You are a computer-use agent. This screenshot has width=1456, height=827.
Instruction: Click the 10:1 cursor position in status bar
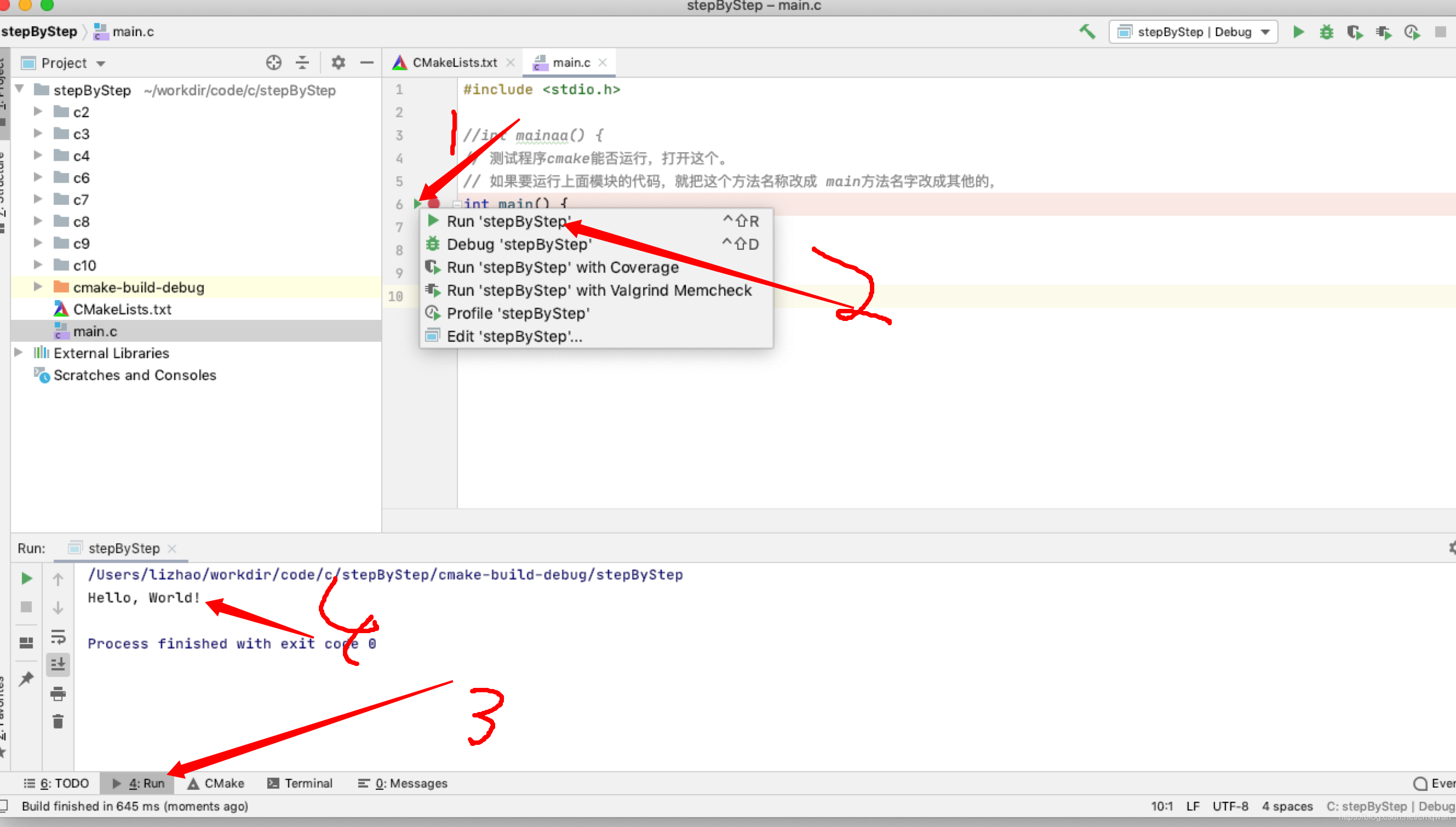(x=1162, y=806)
